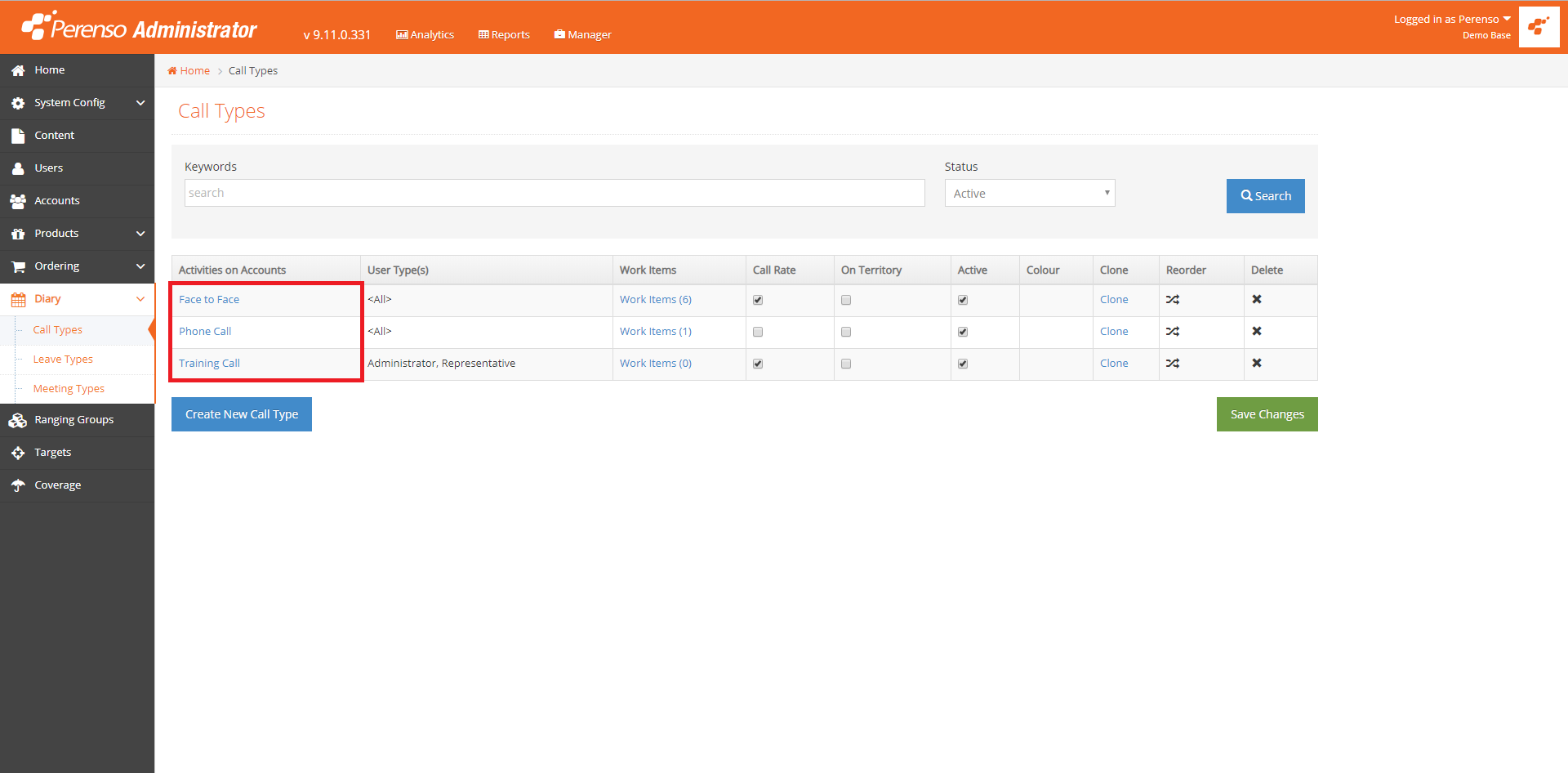This screenshot has width=1568, height=773.
Task: Click the System Config gear icon
Action: point(18,103)
